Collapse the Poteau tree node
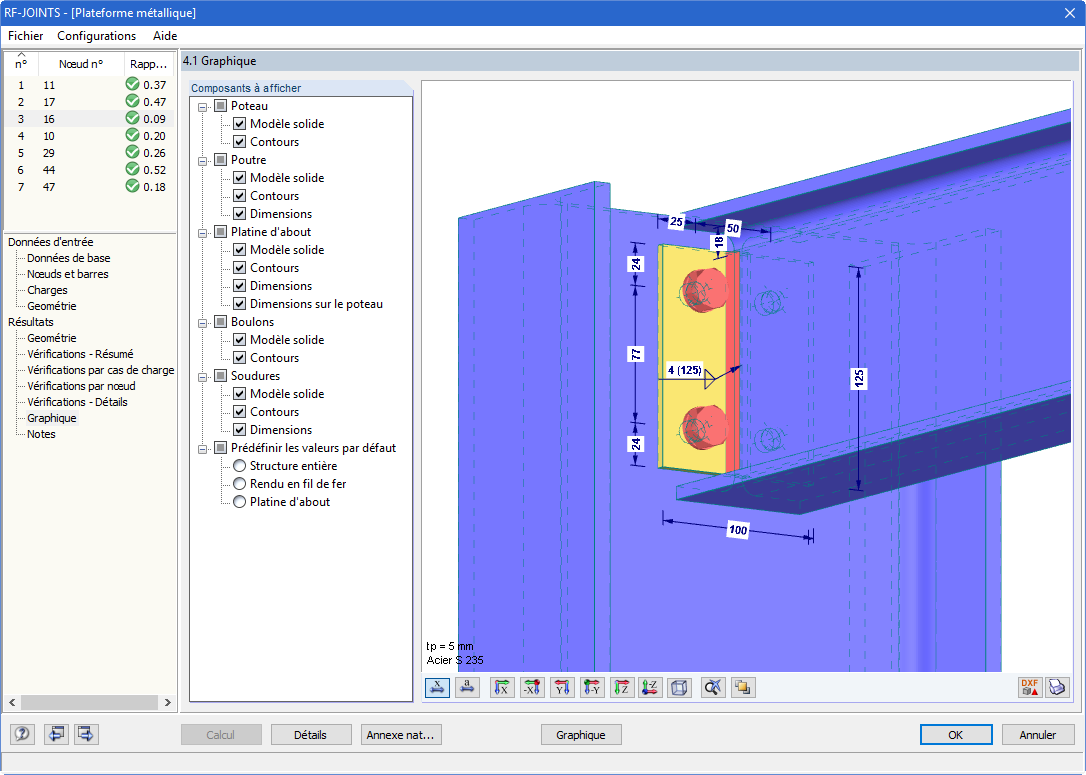 [203, 107]
